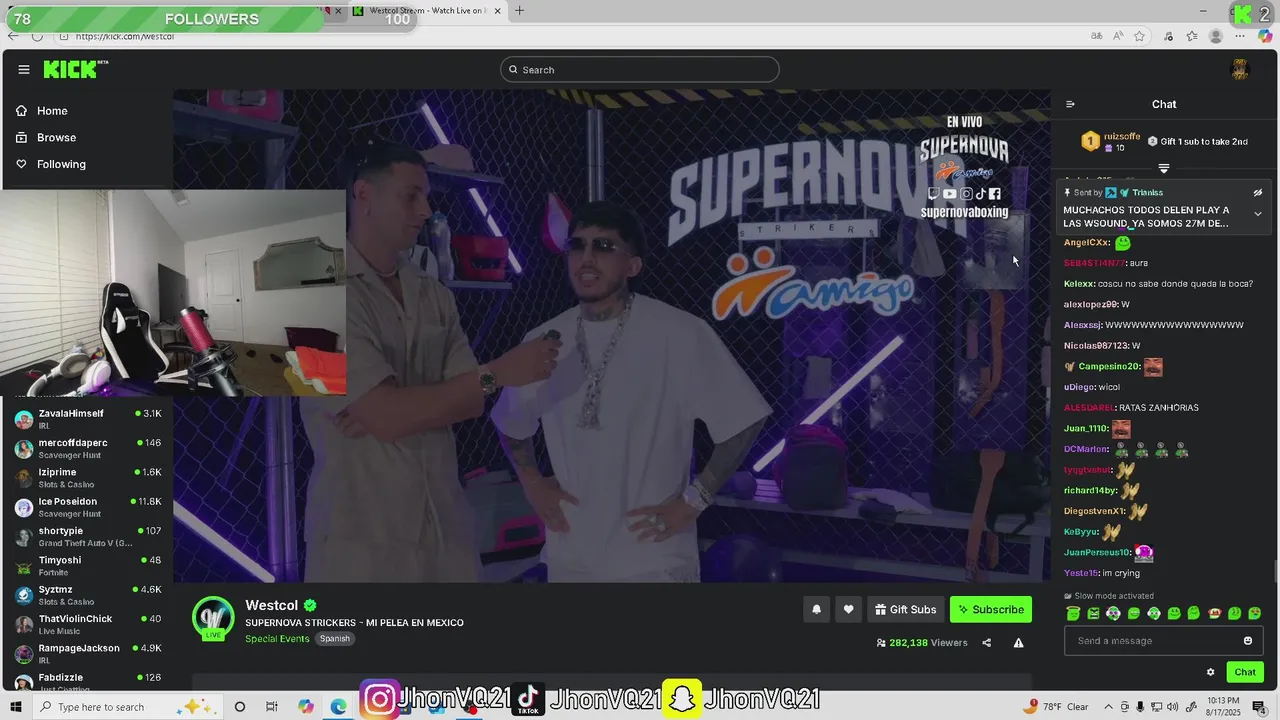
Task: Open the browser settings and more menu
Action: (1241, 36)
